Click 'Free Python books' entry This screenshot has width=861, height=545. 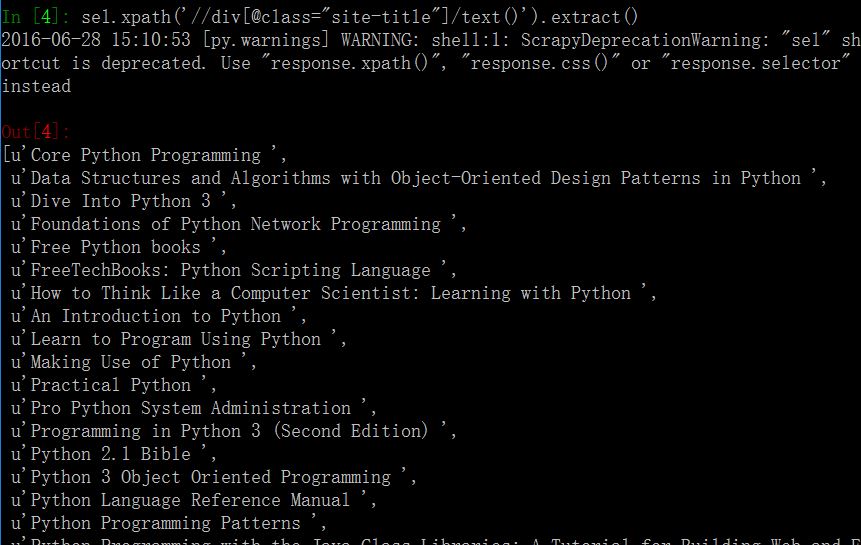(115, 247)
